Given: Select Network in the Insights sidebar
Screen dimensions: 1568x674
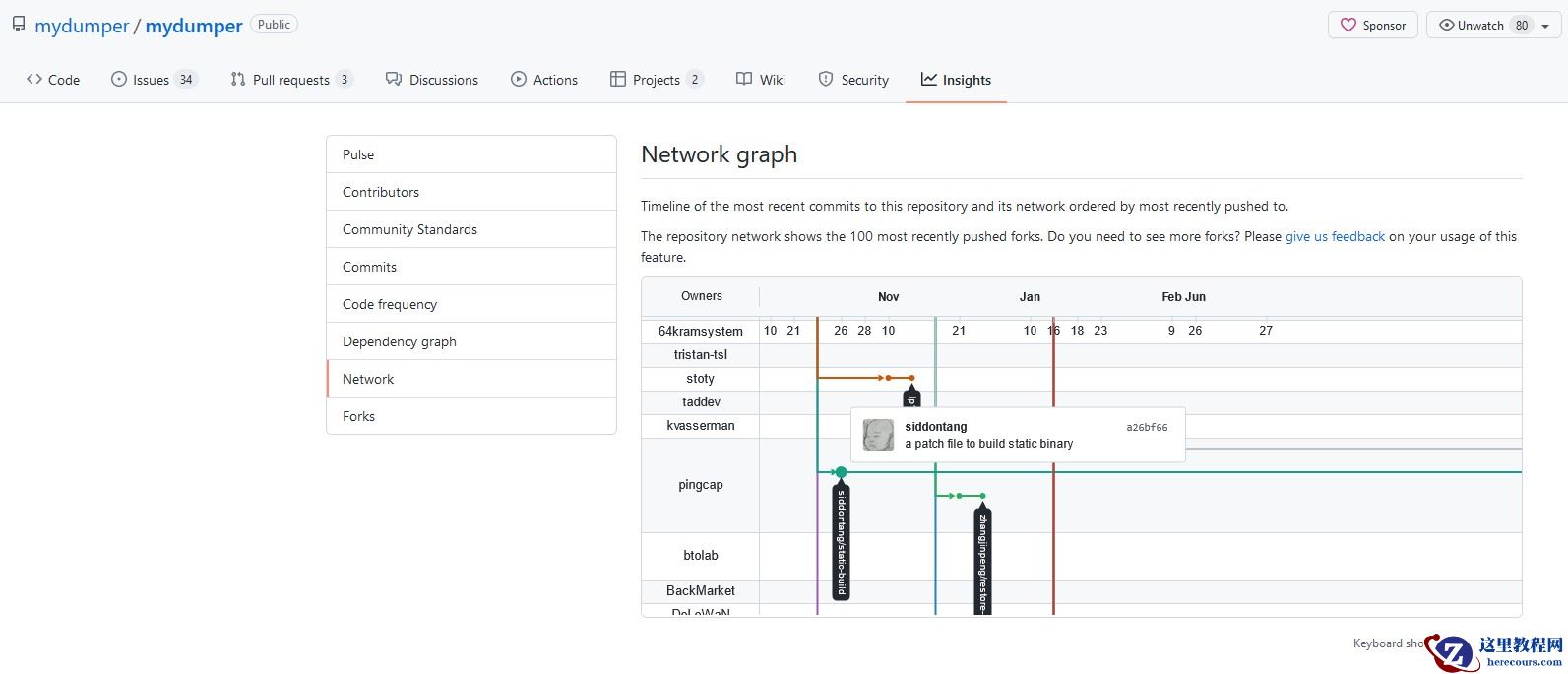Looking at the screenshot, I should tap(471, 379).
